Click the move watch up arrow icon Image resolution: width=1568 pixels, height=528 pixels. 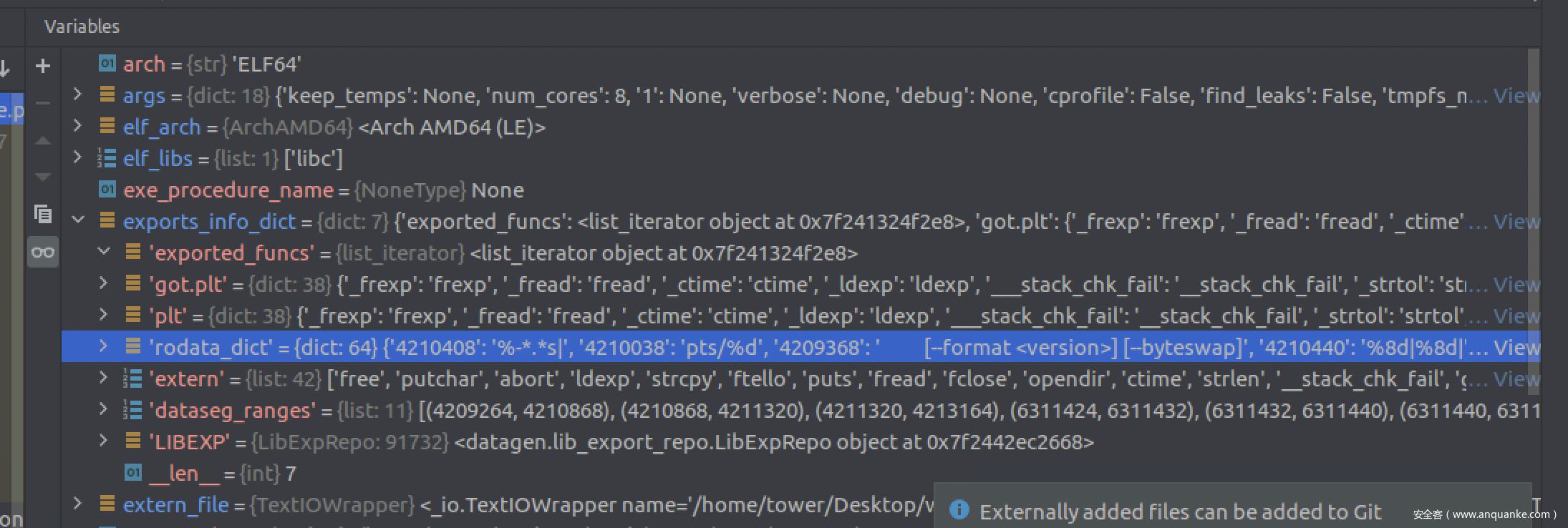(x=43, y=141)
